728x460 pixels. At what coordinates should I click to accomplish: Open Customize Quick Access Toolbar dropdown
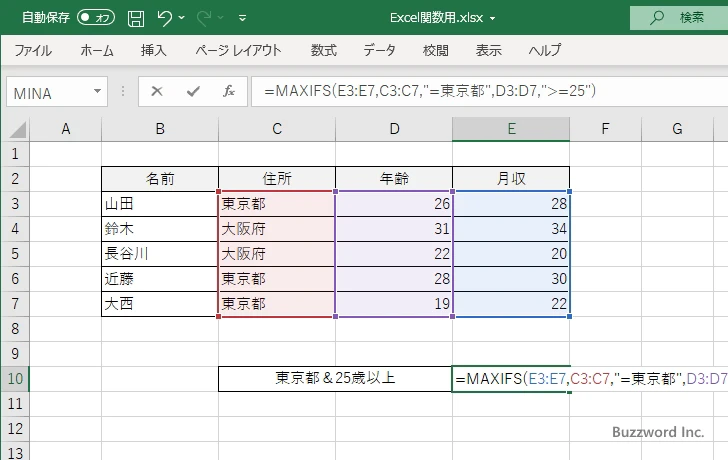[242, 18]
